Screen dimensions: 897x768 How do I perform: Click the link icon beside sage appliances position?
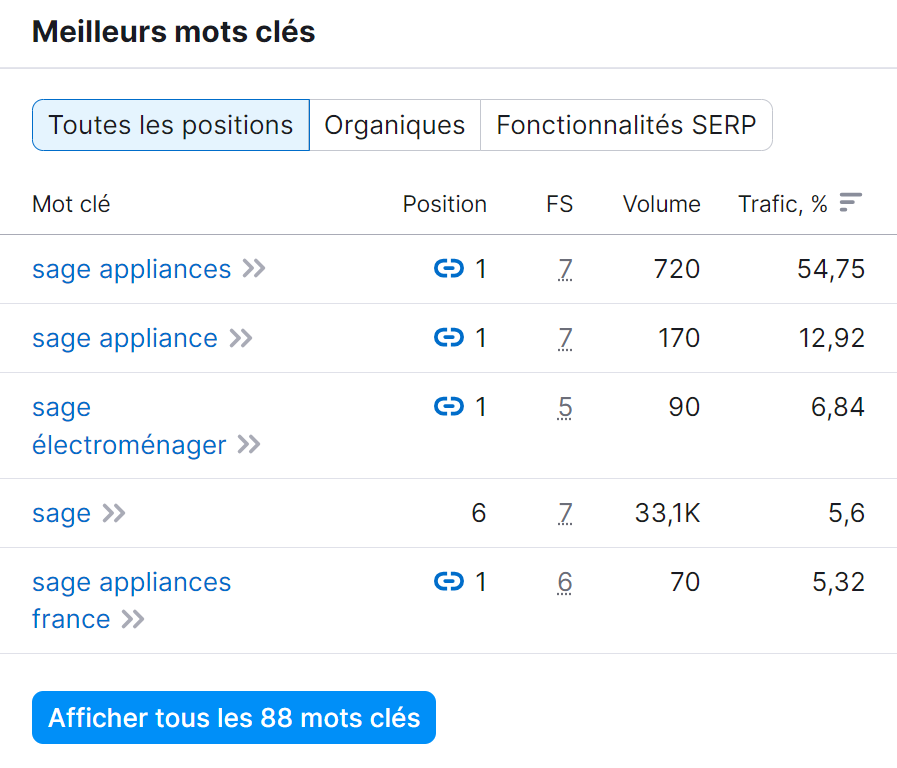[449, 269]
